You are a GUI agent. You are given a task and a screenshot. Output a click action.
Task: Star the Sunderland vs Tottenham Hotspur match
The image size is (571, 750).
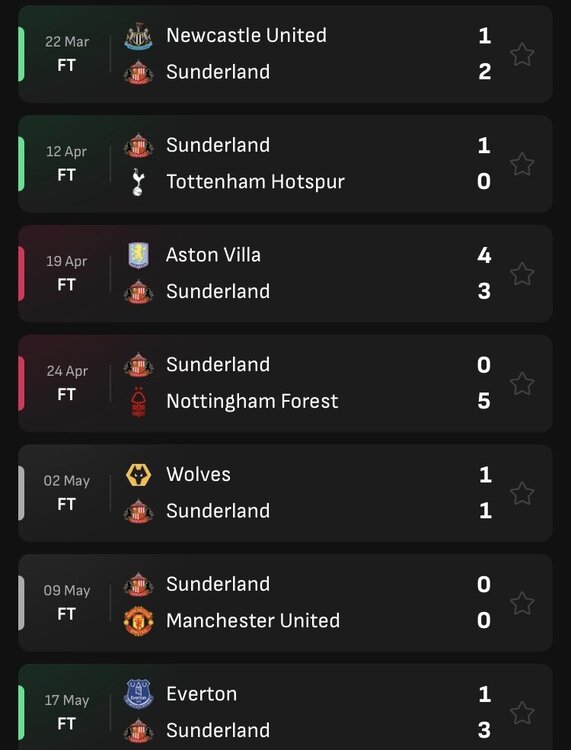point(522,164)
